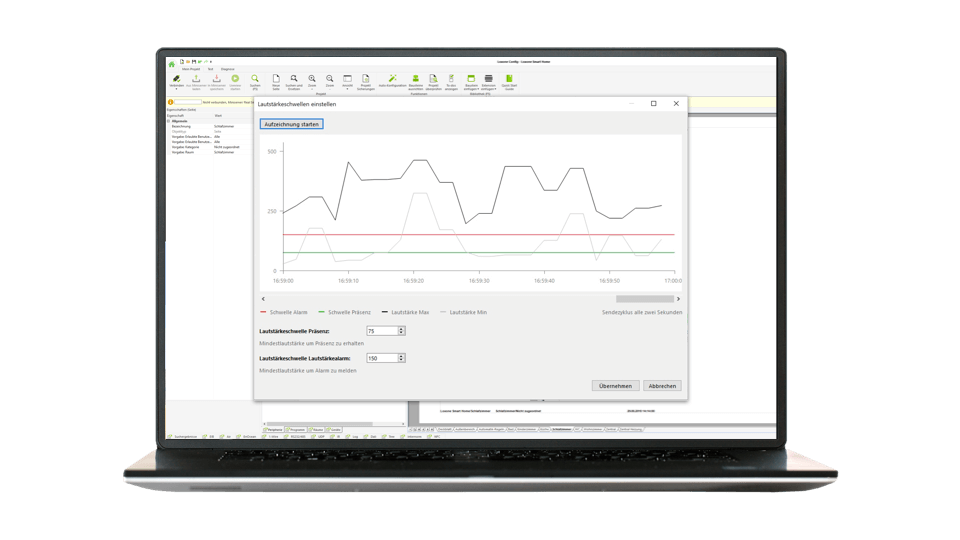Switch to the Diagnose ribbon tab
This screenshot has height=540, width=960.
click(x=228, y=69)
